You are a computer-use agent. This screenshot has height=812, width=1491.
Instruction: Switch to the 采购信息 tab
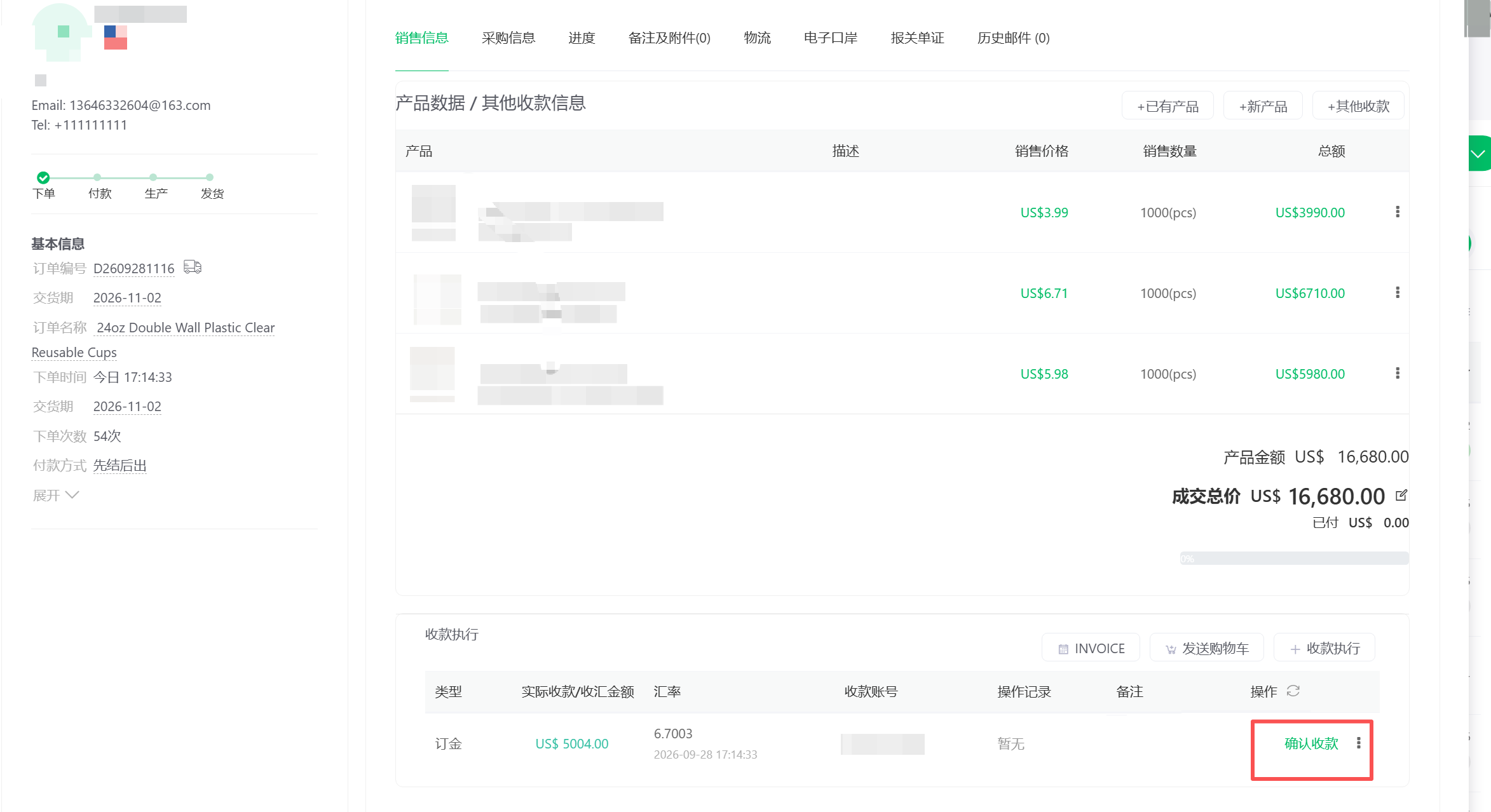coord(508,38)
